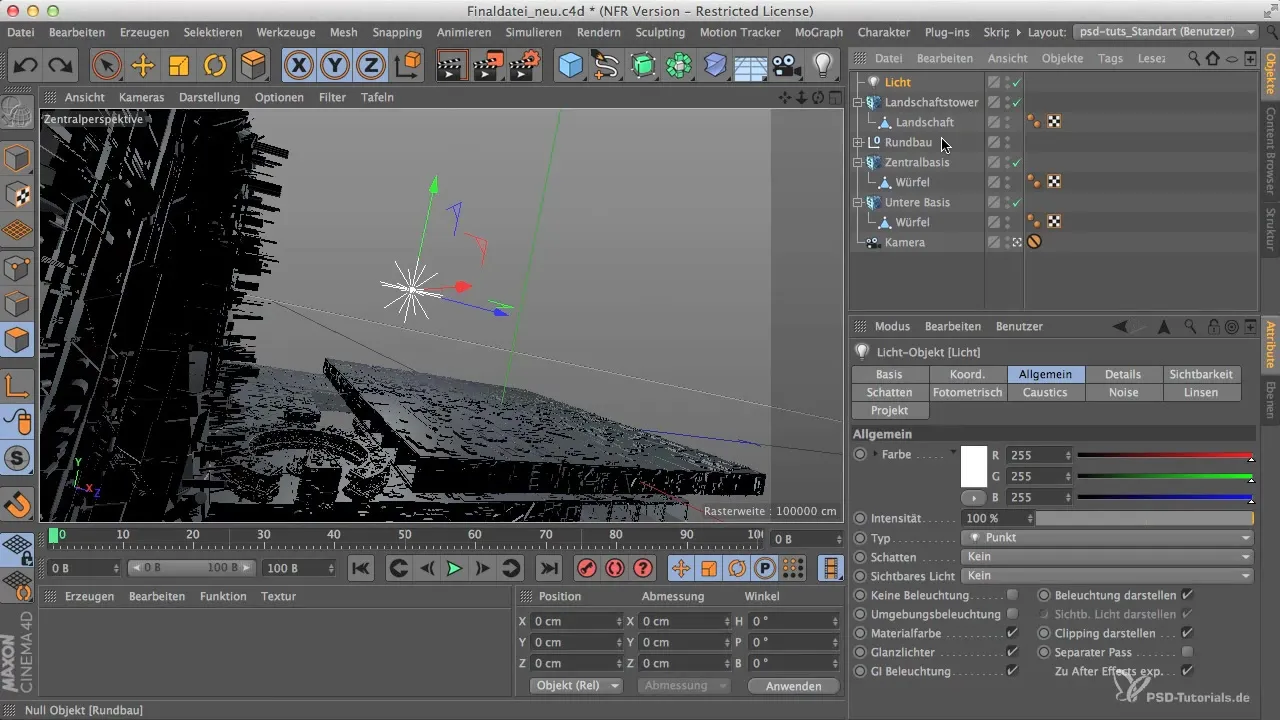The width and height of the screenshot is (1280, 720).
Task: Toggle Z axis lock
Action: coord(371,66)
